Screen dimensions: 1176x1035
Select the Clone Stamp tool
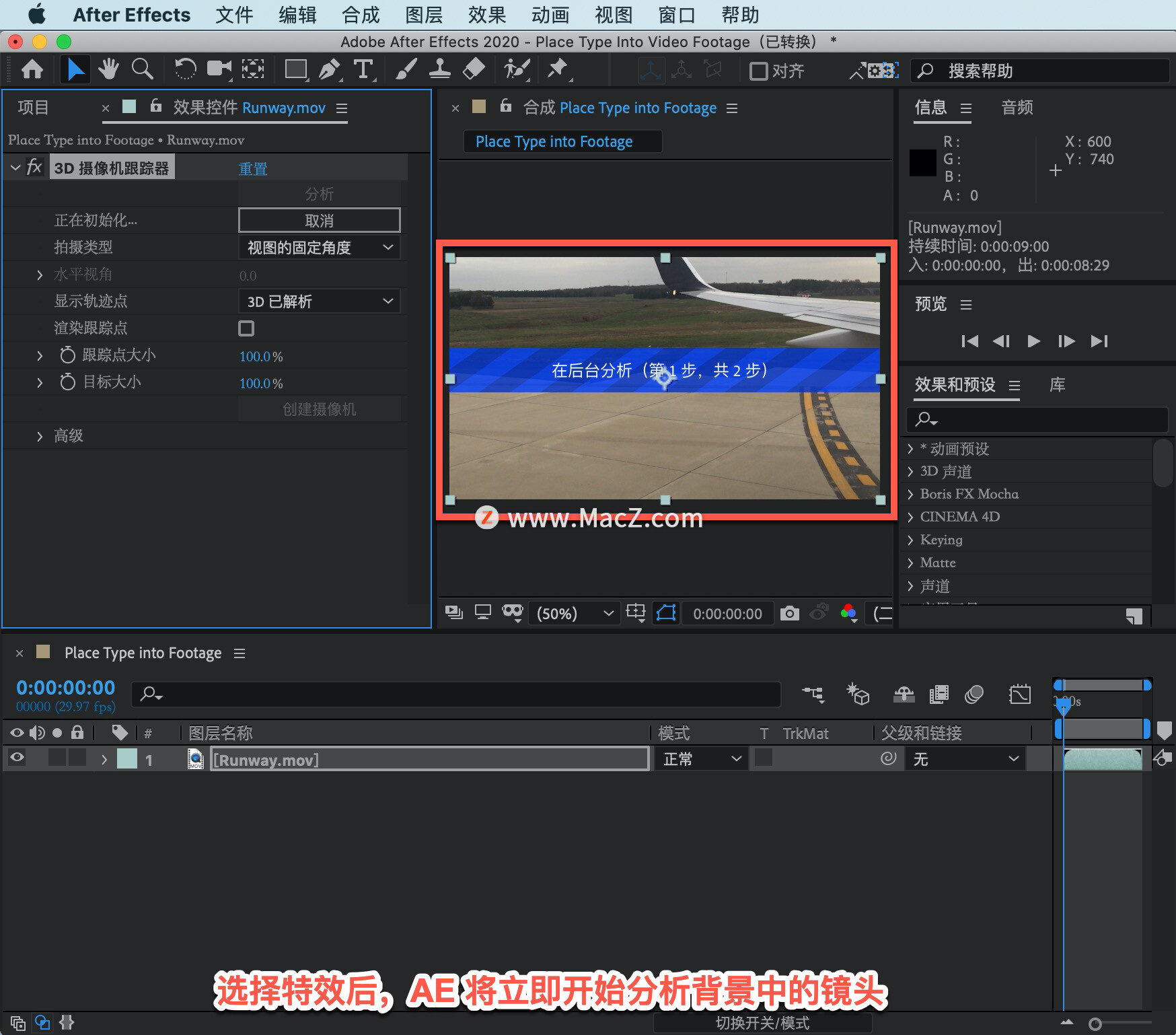pos(439,69)
